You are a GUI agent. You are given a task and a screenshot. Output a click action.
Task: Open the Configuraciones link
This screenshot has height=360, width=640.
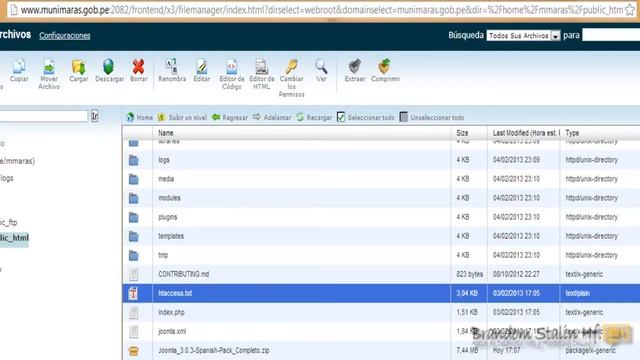coord(64,36)
